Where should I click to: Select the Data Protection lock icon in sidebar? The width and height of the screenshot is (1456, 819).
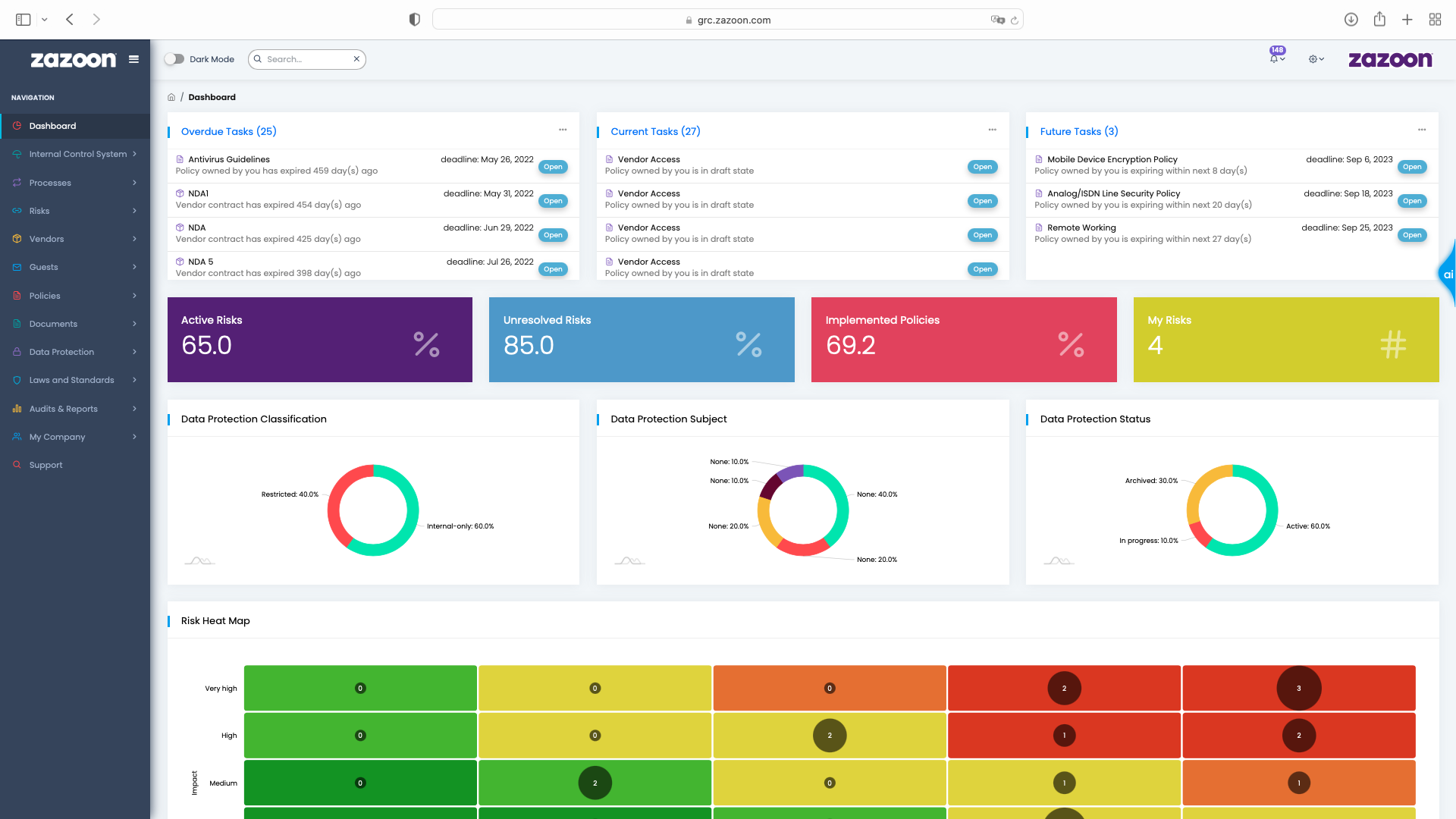(17, 352)
